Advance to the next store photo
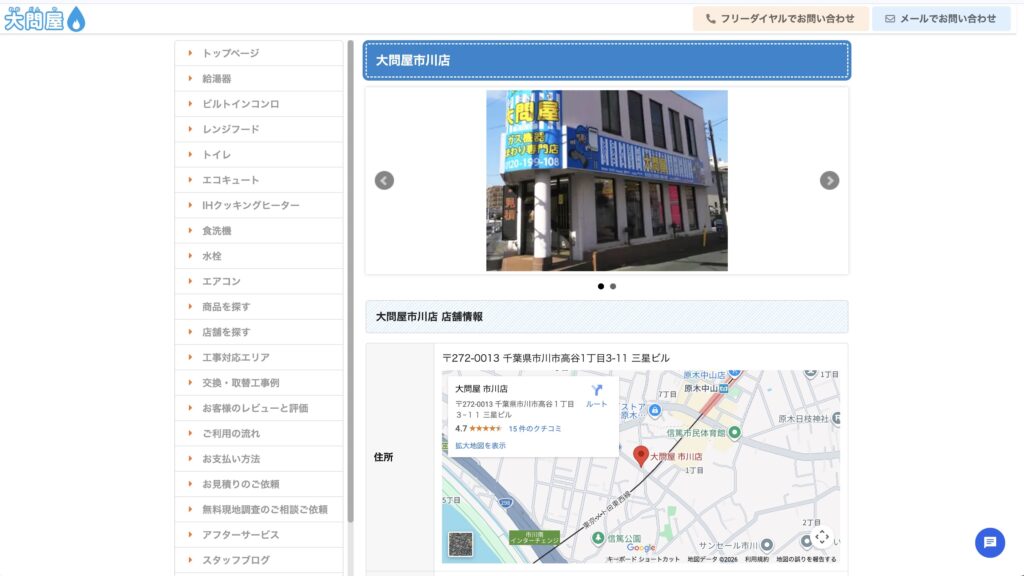The height and width of the screenshot is (576, 1024). 829,181
